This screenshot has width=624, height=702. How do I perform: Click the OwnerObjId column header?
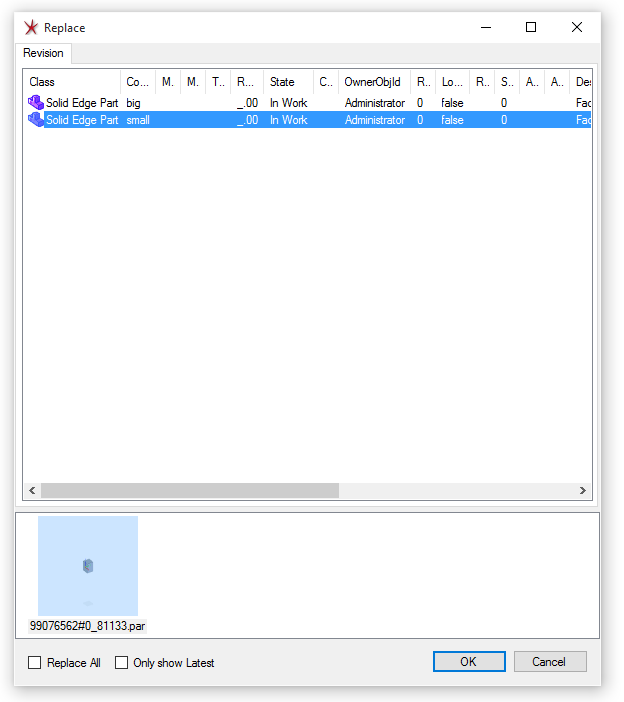(x=375, y=82)
